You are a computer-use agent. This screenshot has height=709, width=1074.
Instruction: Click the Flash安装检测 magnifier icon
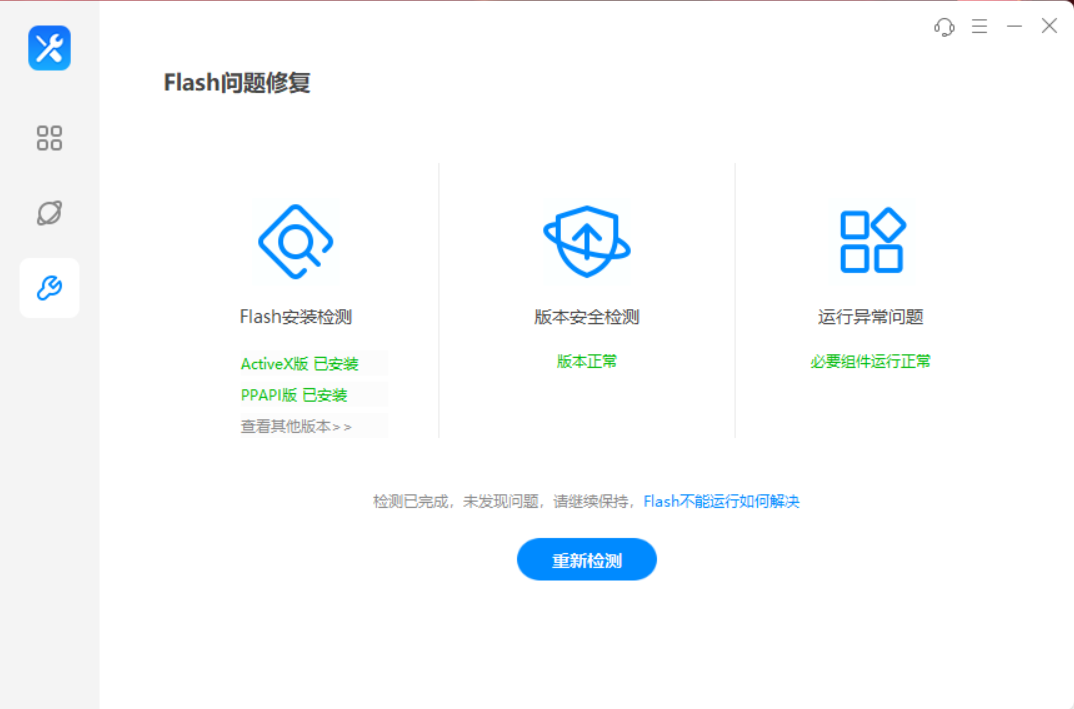coord(295,240)
